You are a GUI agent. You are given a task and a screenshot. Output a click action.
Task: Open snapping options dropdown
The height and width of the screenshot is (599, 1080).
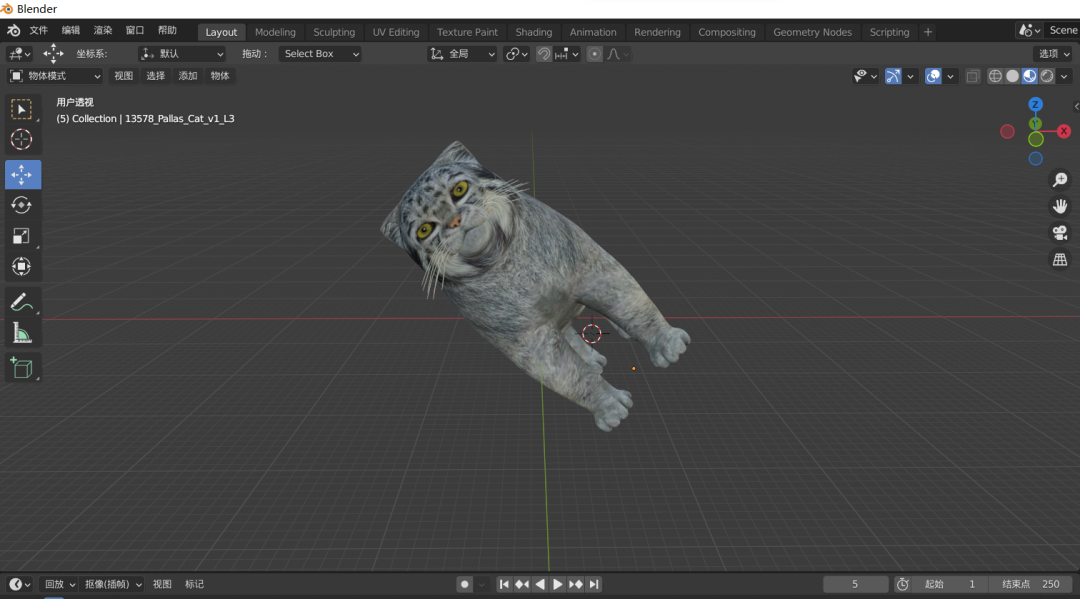(x=567, y=54)
